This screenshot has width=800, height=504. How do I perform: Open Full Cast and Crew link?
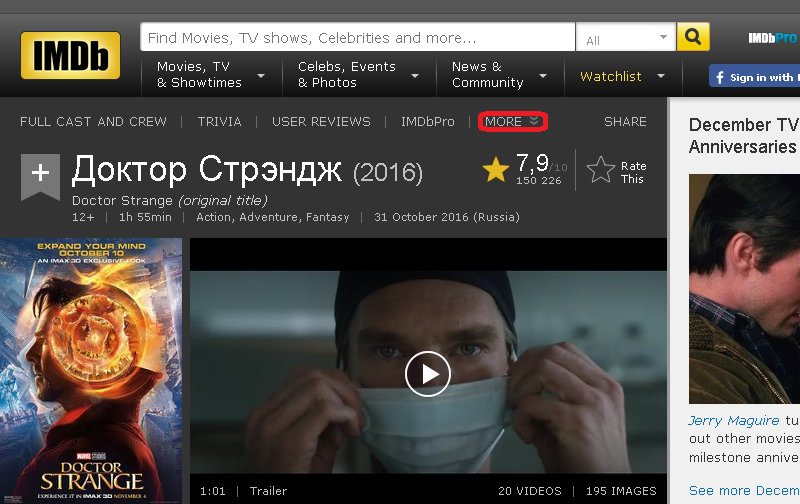93,121
